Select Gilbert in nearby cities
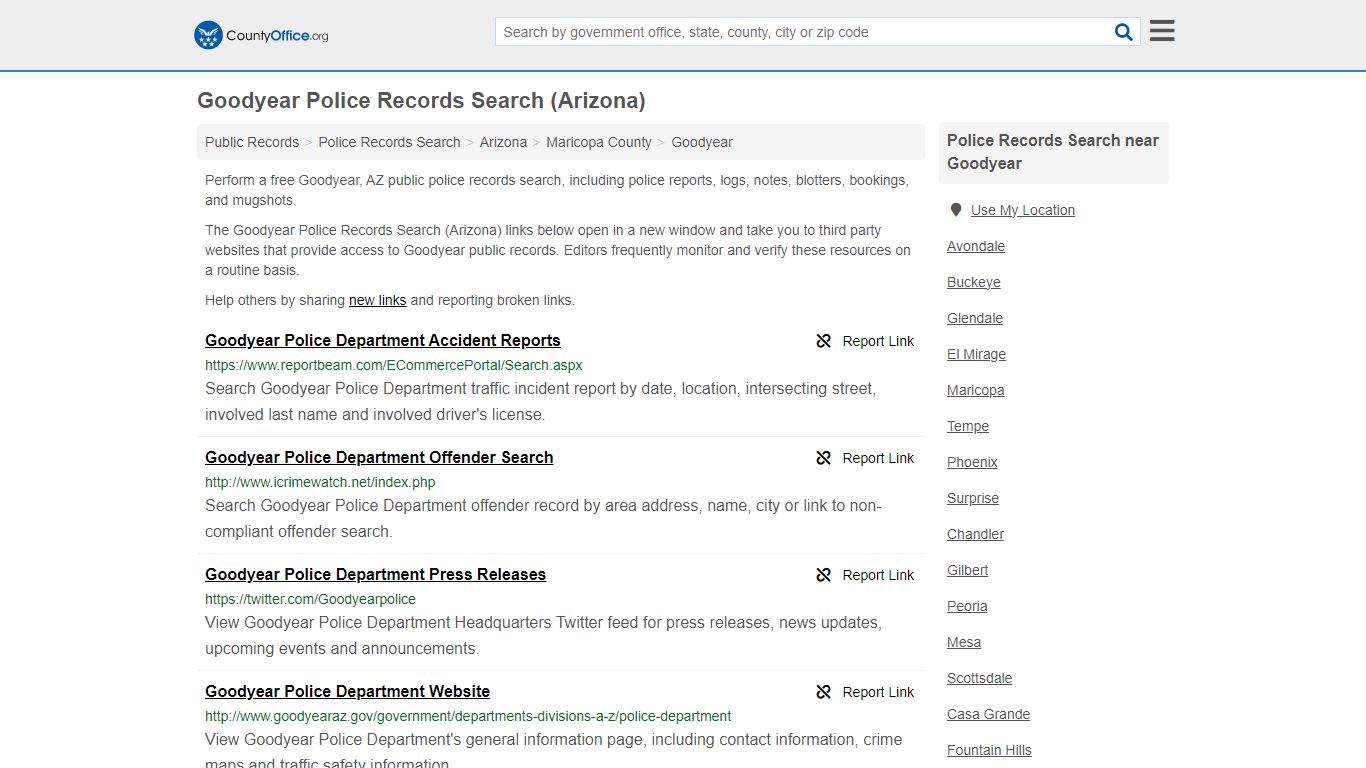 coord(968,570)
